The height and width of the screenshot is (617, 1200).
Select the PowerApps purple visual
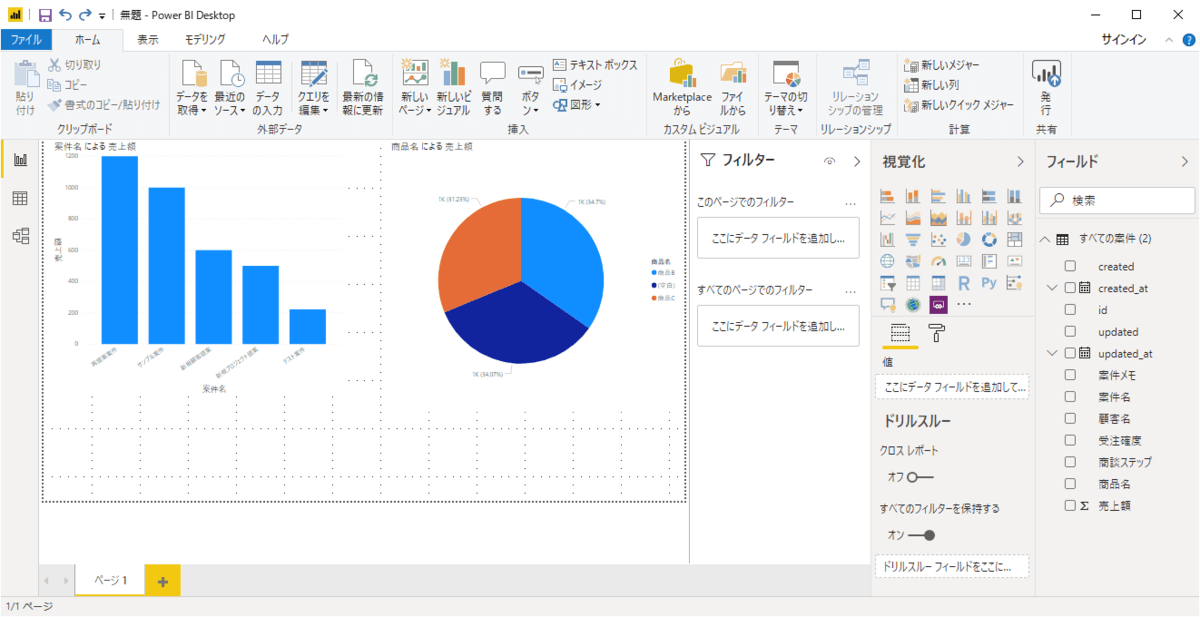939,304
